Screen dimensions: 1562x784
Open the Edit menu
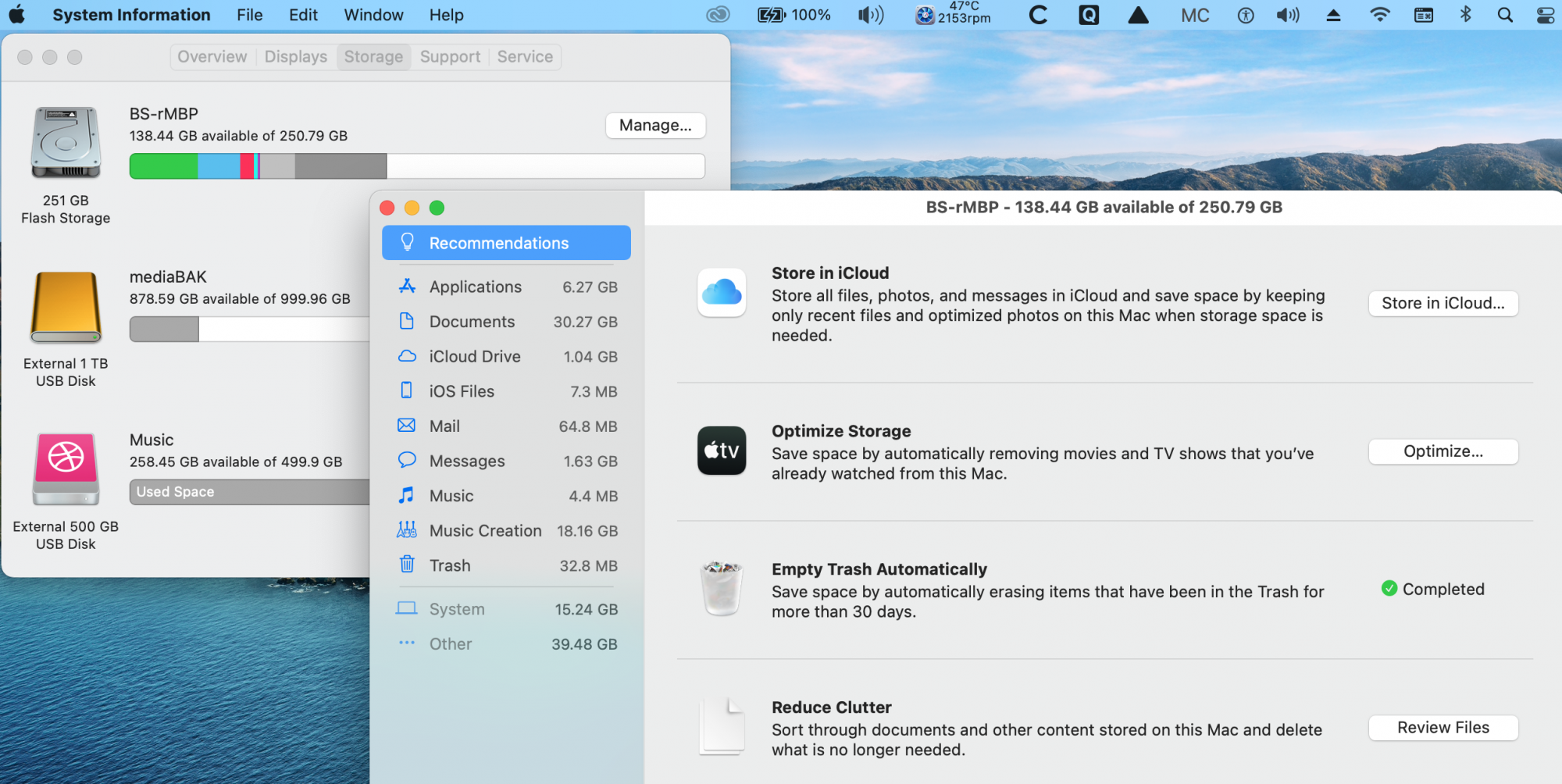pyautogui.click(x=303, y=15)
